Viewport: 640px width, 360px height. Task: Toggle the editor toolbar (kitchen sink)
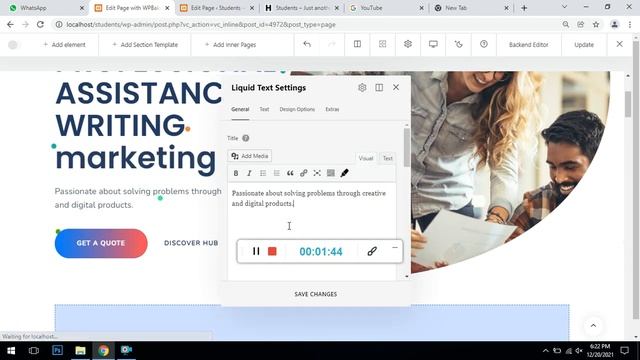point(331,173)
